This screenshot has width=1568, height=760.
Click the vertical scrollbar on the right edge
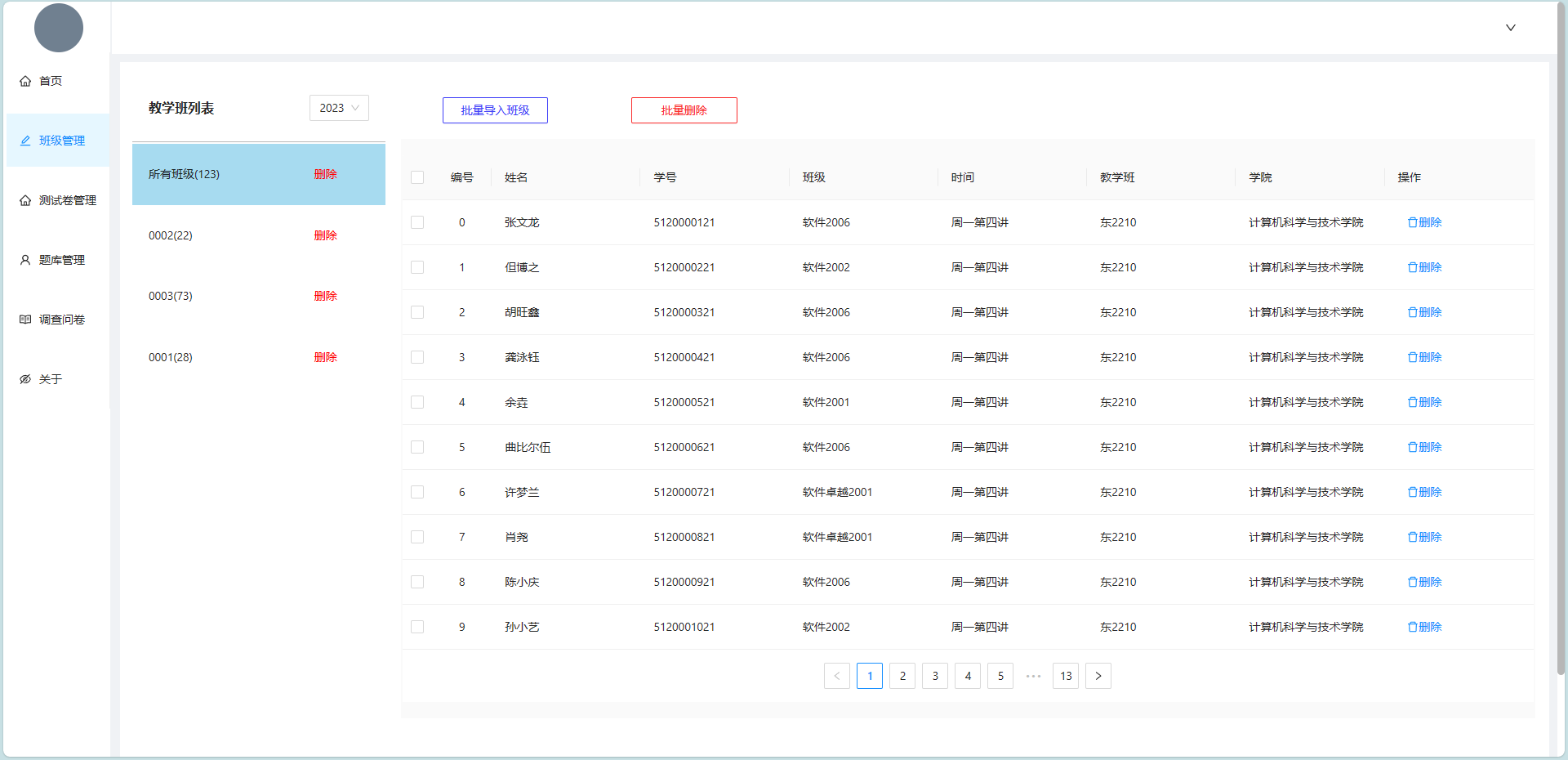[x=1561, y=339]
